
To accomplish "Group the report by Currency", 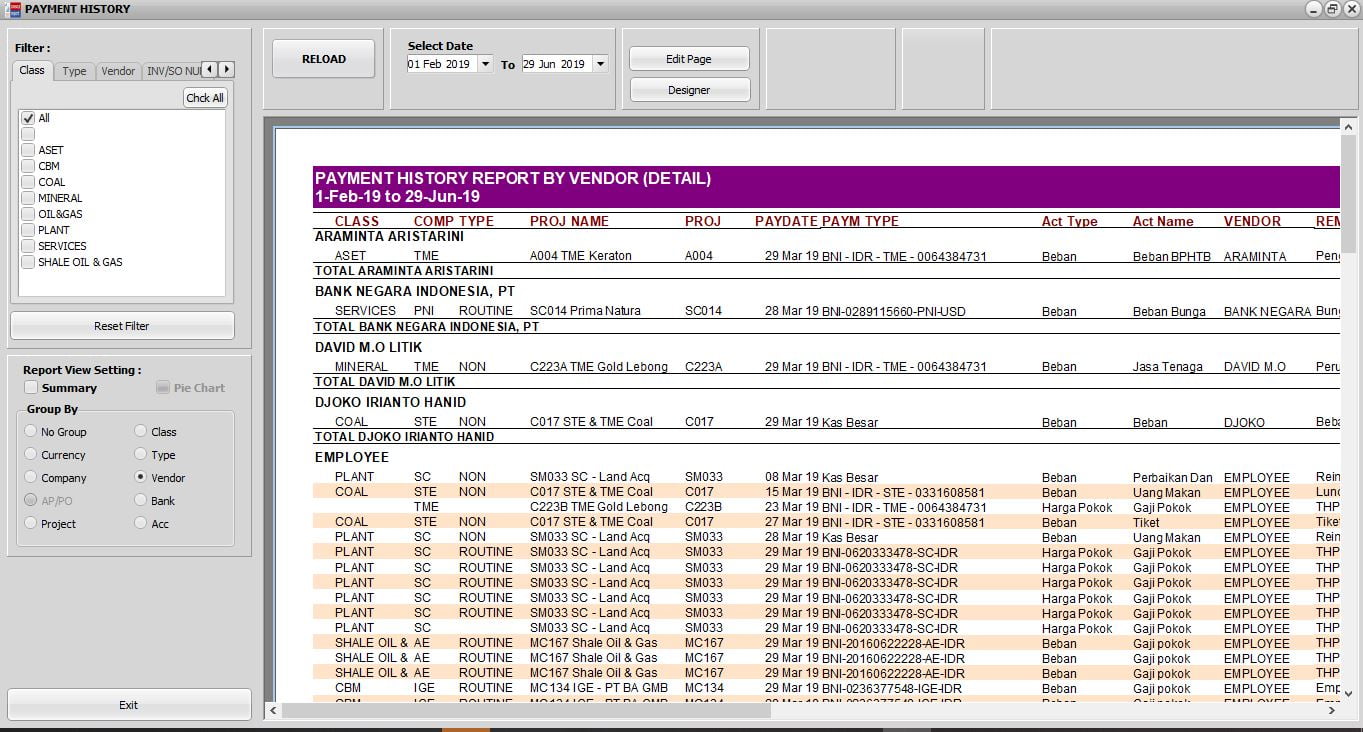I will click(x=31, y=455).
